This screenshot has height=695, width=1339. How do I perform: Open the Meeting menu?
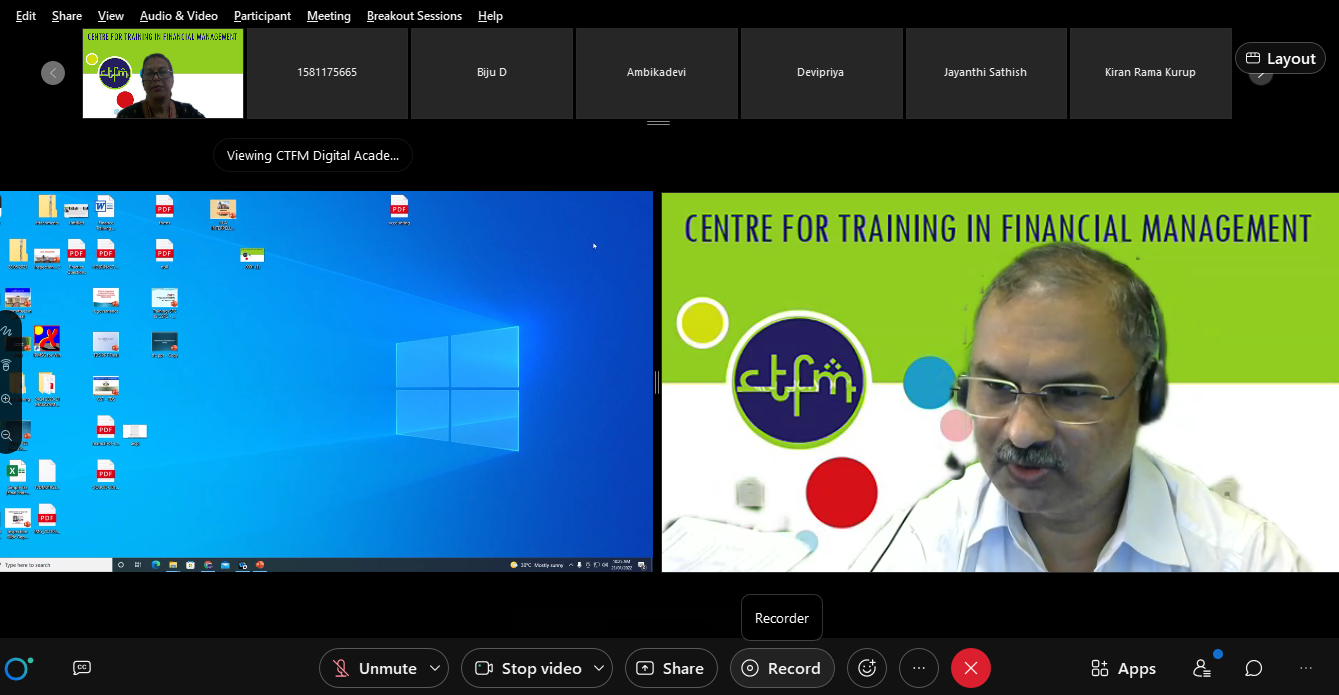329,16
